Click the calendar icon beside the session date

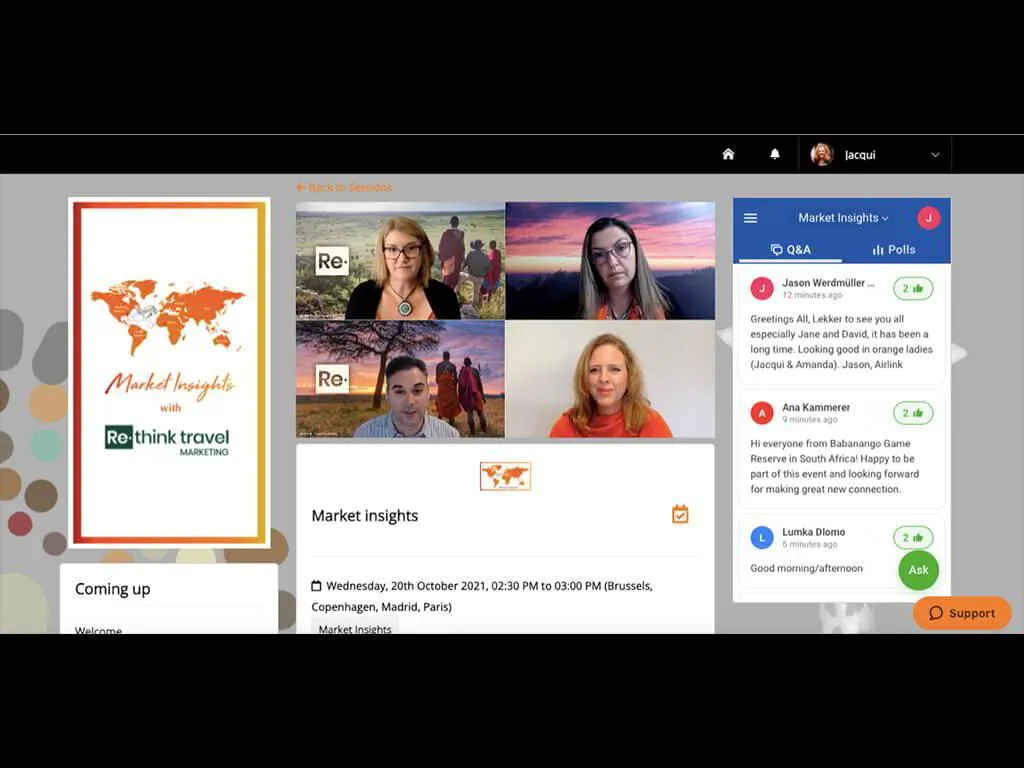point(316,586)
